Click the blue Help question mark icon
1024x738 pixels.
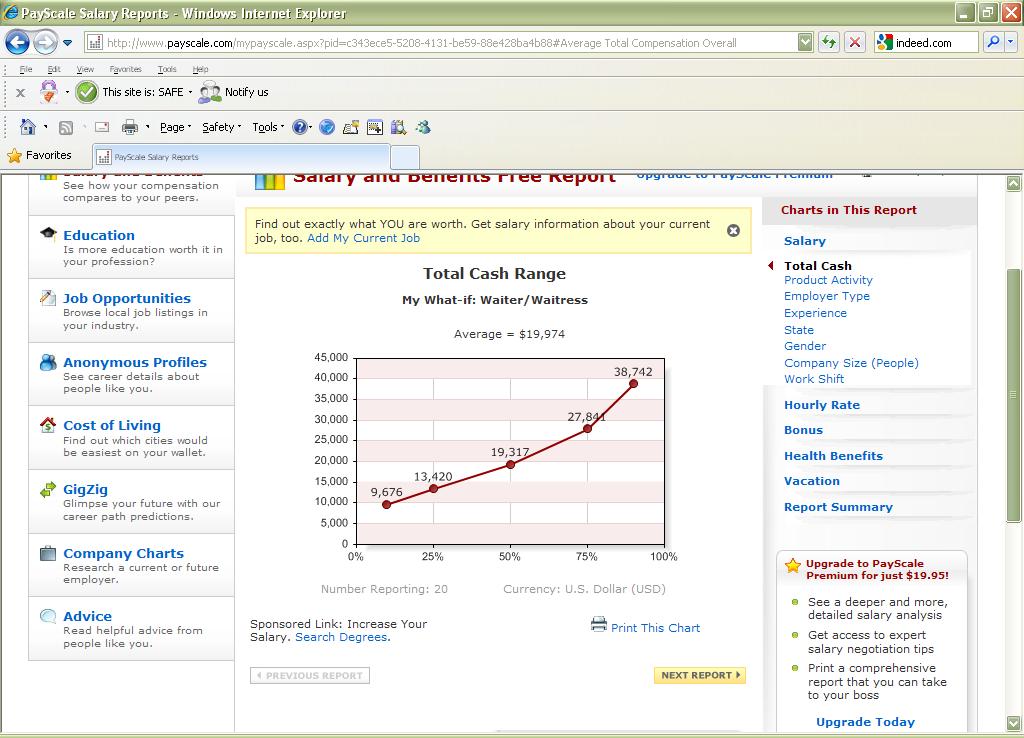(x=300, y=127)
